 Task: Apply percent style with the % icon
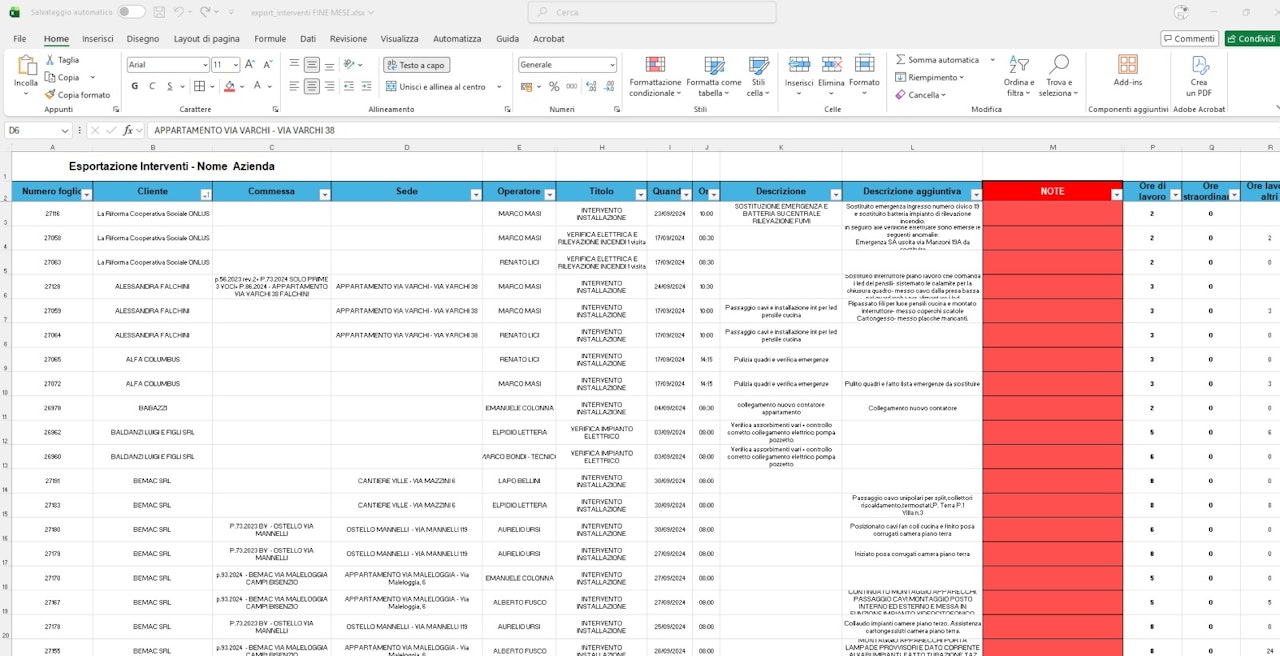(554, 86)
